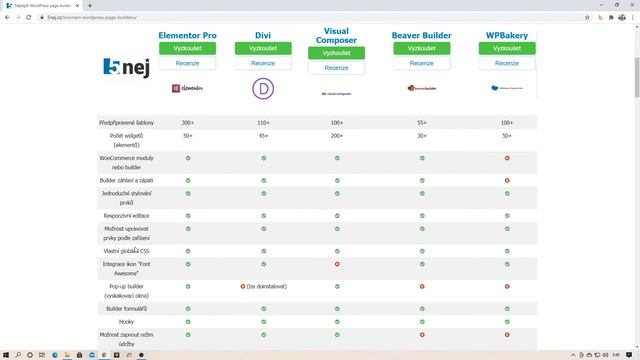Viewport: 640px width, 360px height.
Task: Click the WPBakery logo image
Action: (507, 88)
